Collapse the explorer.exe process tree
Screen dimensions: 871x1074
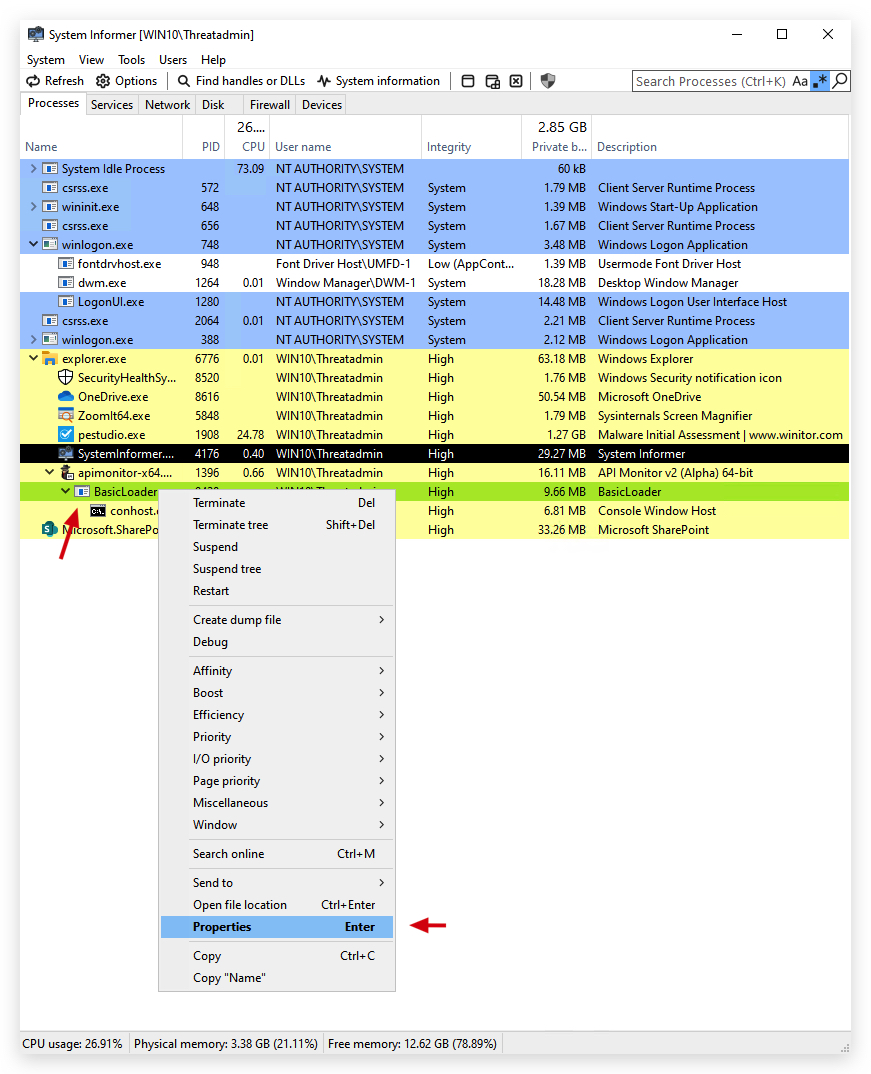(33, 358)
